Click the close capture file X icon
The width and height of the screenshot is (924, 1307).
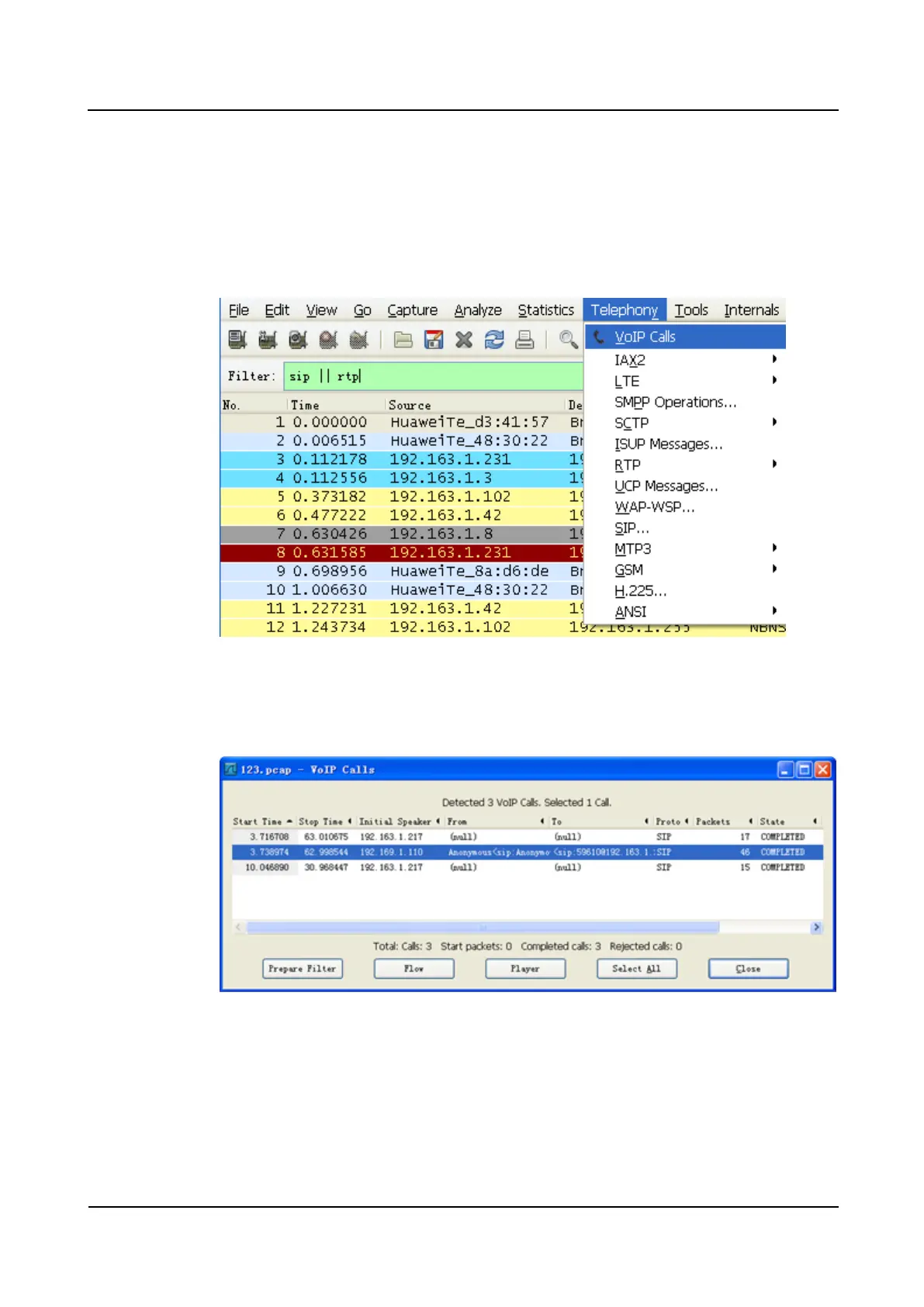464,339
